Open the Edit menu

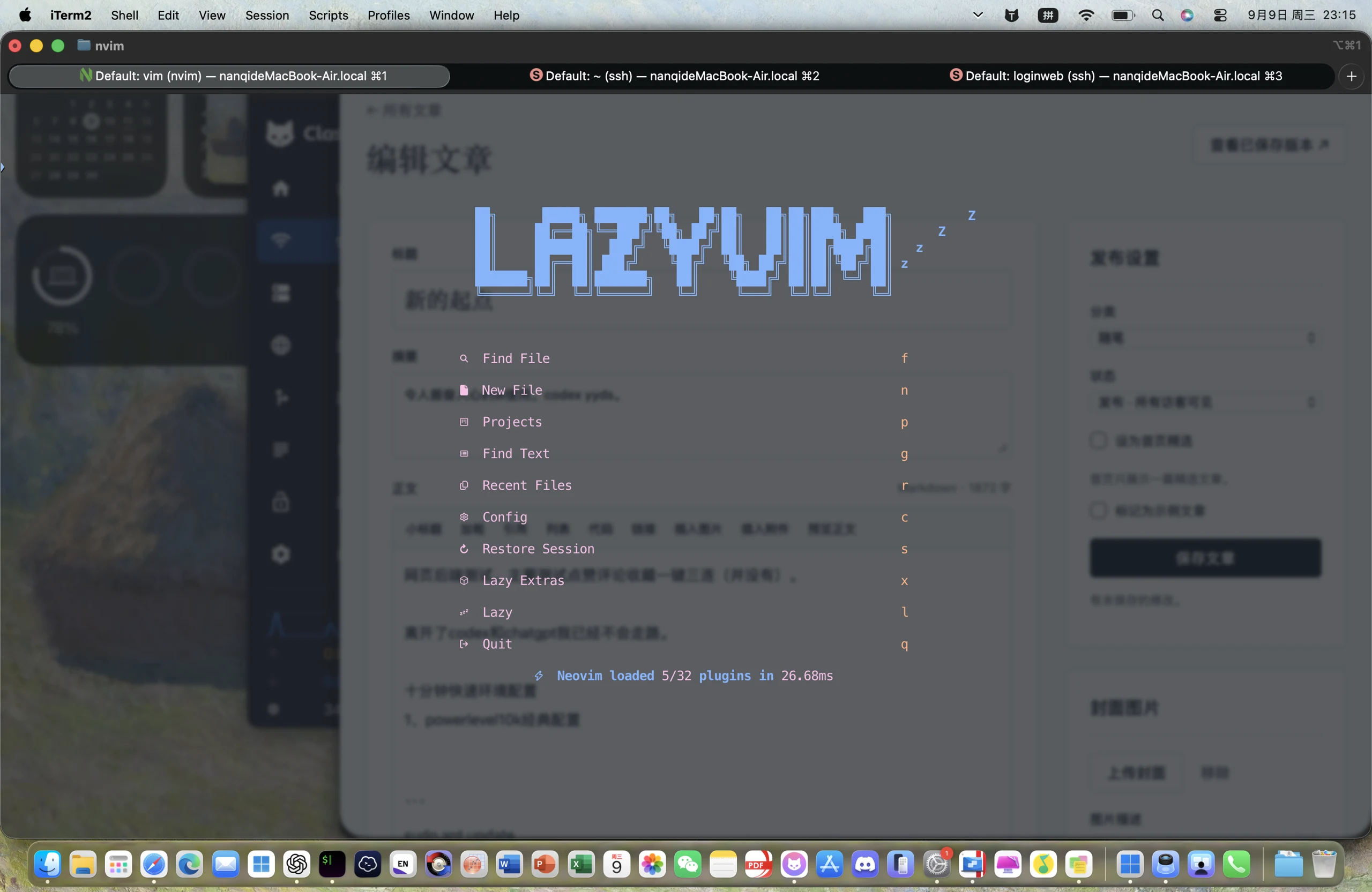[x=168, y=15]
